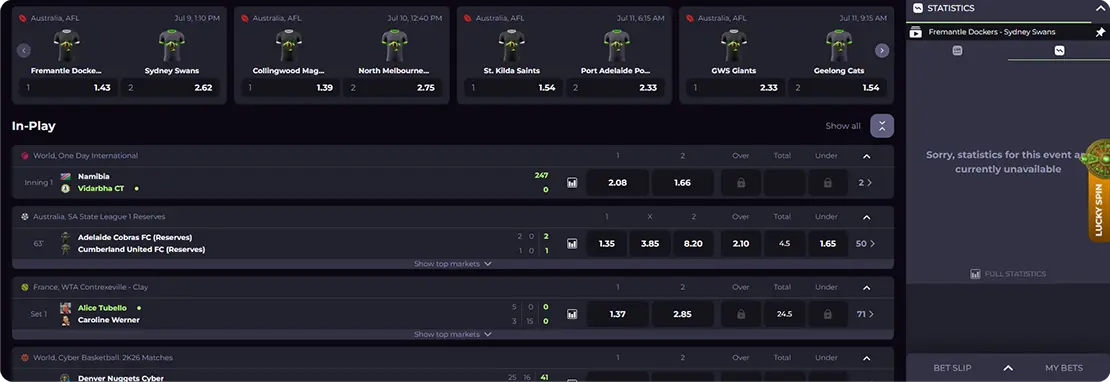1110x382 pixels.
Task: Collapse all In-Play sections button
Action: click(882, 126)
